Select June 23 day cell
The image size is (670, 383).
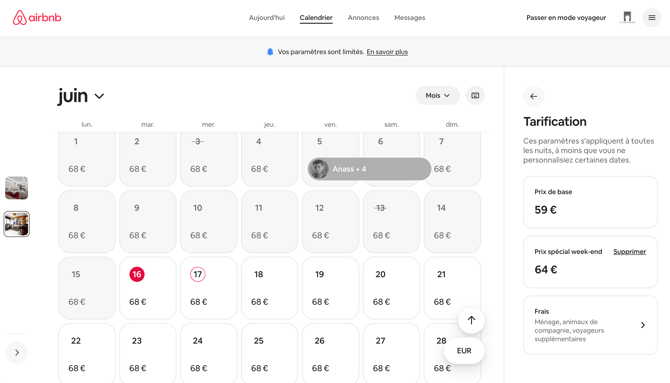pos(147,354)
